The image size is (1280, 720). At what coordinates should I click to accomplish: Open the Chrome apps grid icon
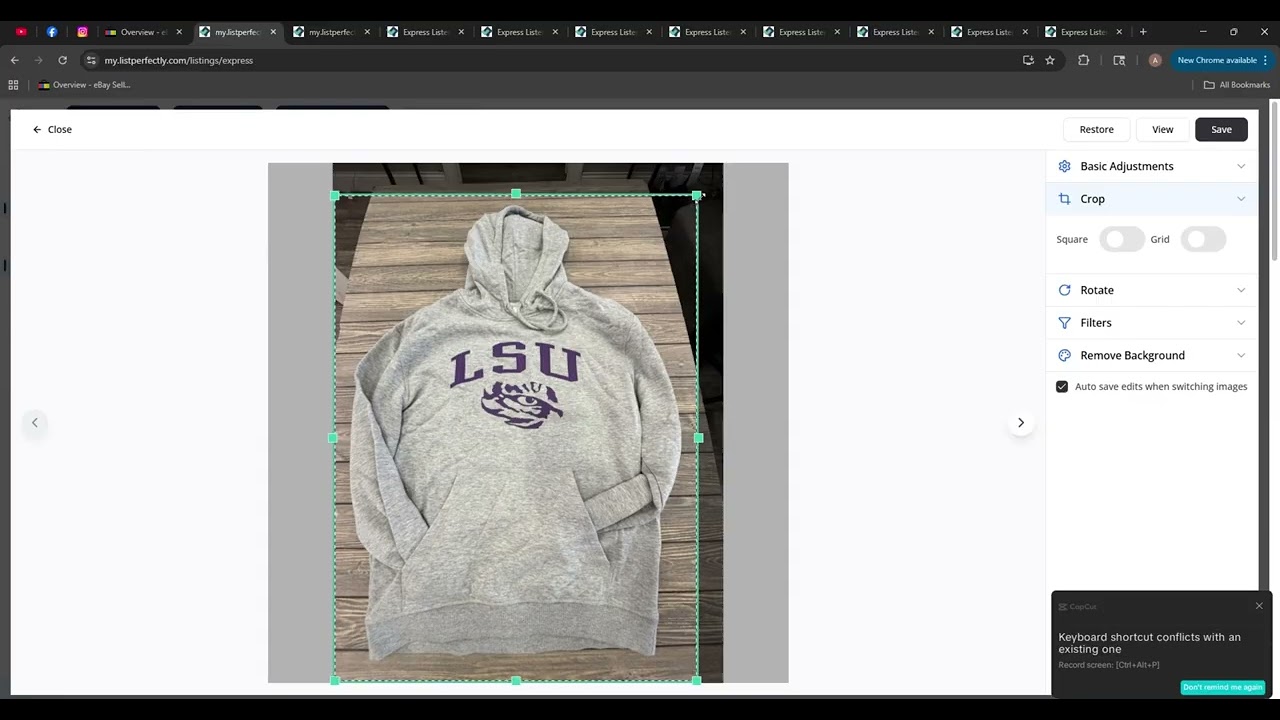[14, 85]
